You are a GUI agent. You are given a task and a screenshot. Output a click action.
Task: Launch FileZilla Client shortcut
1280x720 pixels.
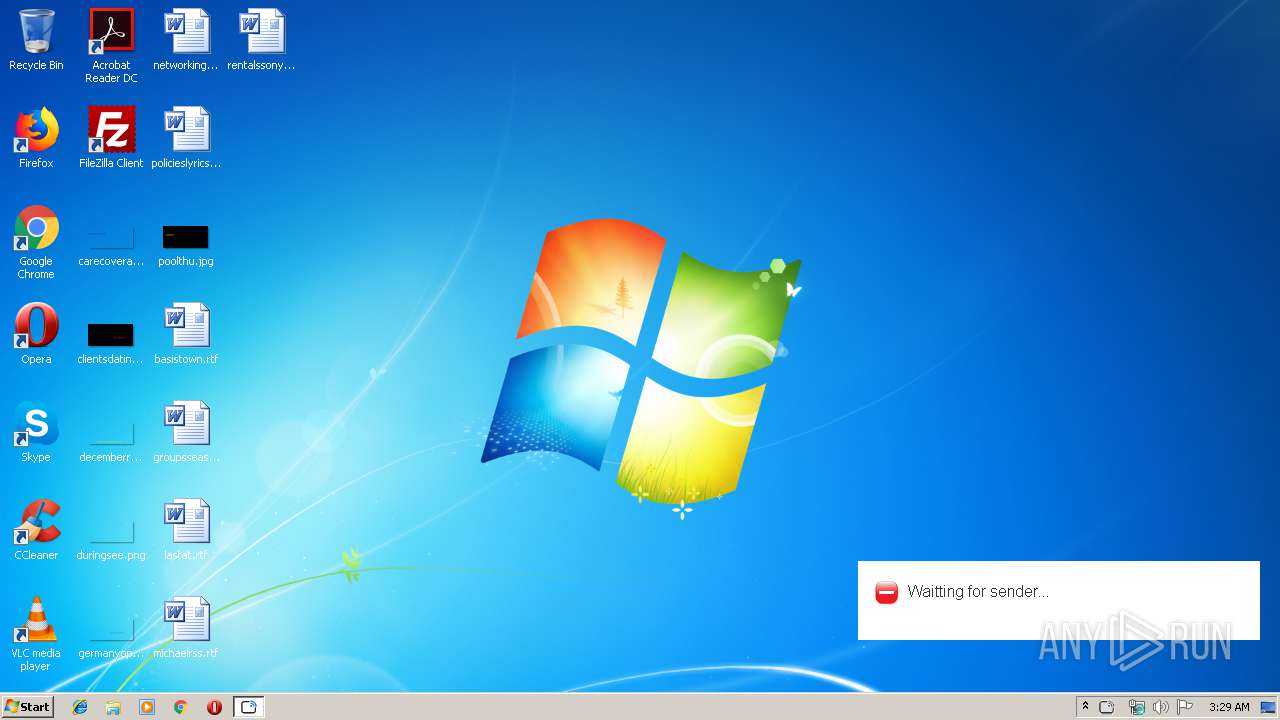coord(111,138)
